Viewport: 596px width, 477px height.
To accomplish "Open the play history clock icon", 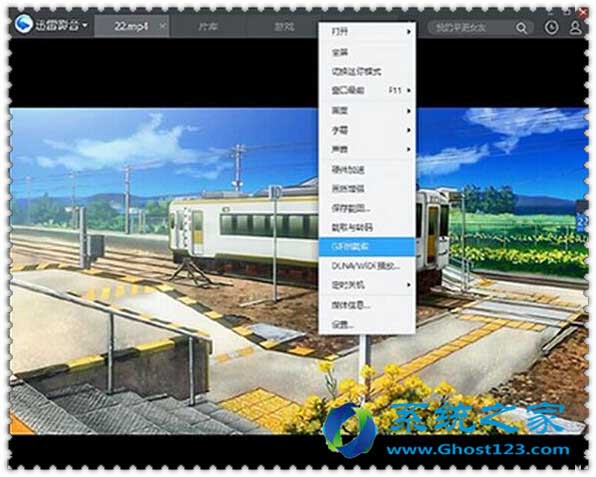I will (551, 27).
